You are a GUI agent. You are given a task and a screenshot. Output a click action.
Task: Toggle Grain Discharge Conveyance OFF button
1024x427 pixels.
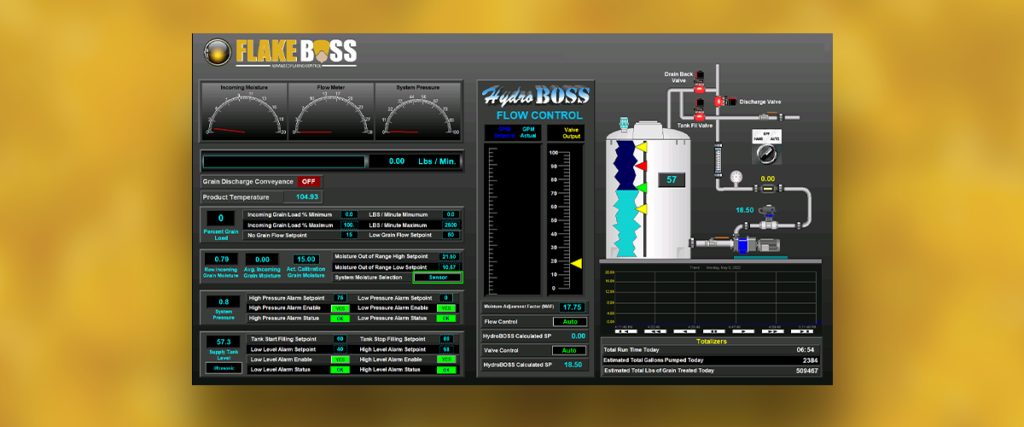coord(309,182)
